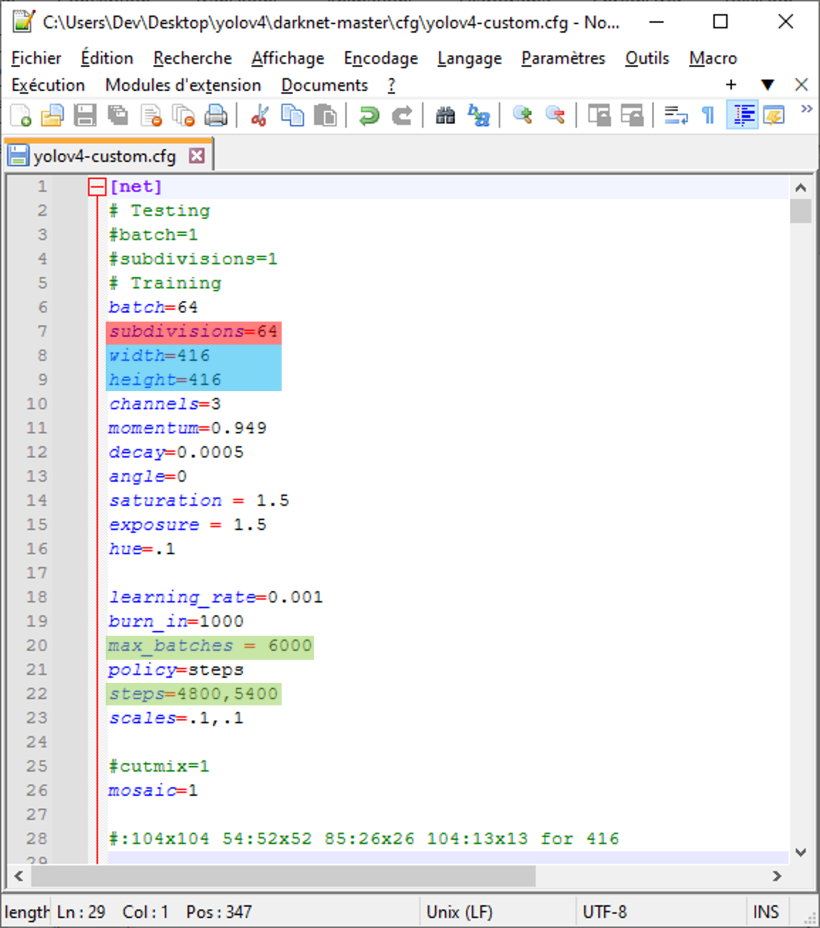Zoom out with the magnifier minus icon
Screen dimensions: 820x928
555,115
